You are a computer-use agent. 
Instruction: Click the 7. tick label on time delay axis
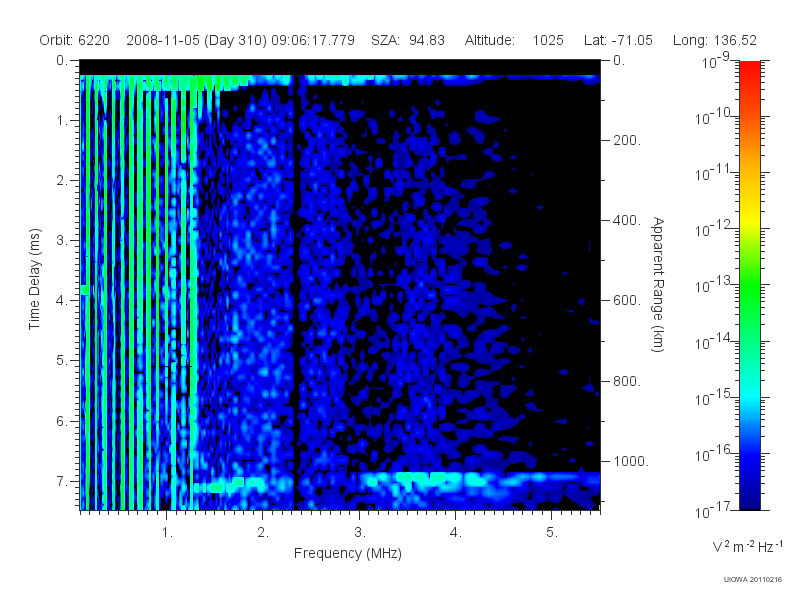tap(62, 481)
